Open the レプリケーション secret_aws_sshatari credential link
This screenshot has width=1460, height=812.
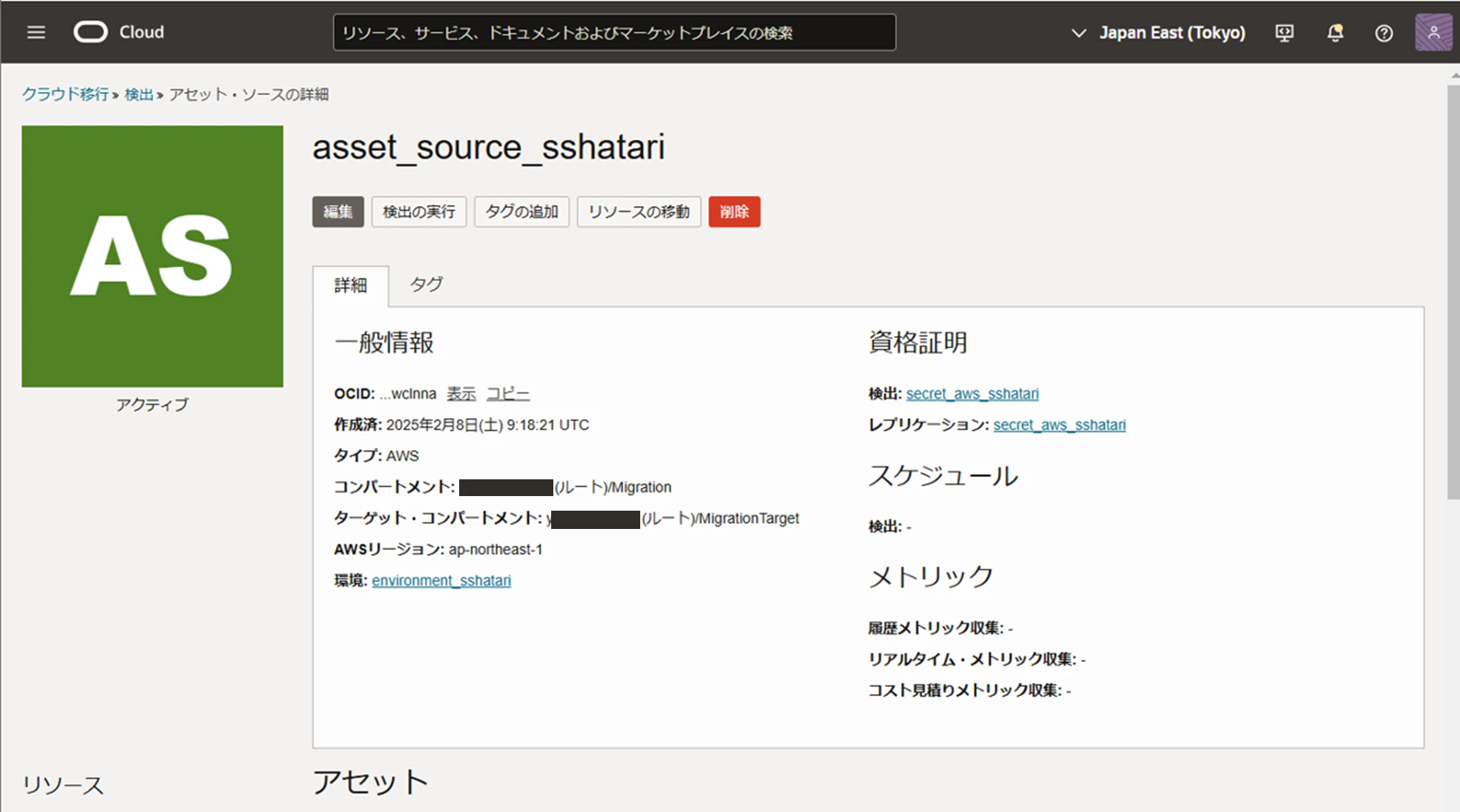[1059, 425]
